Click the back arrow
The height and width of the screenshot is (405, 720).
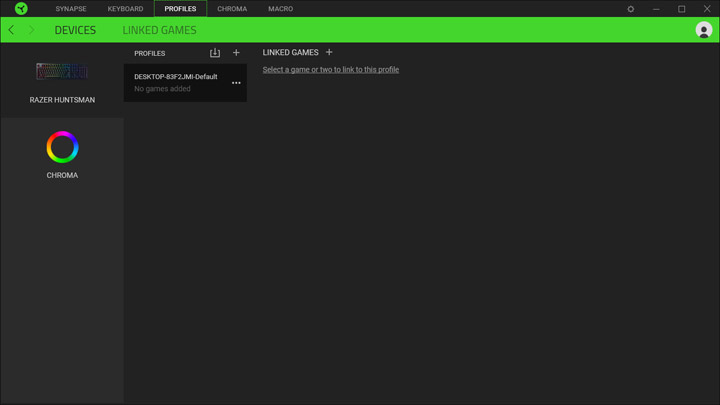tap(11, 30)
